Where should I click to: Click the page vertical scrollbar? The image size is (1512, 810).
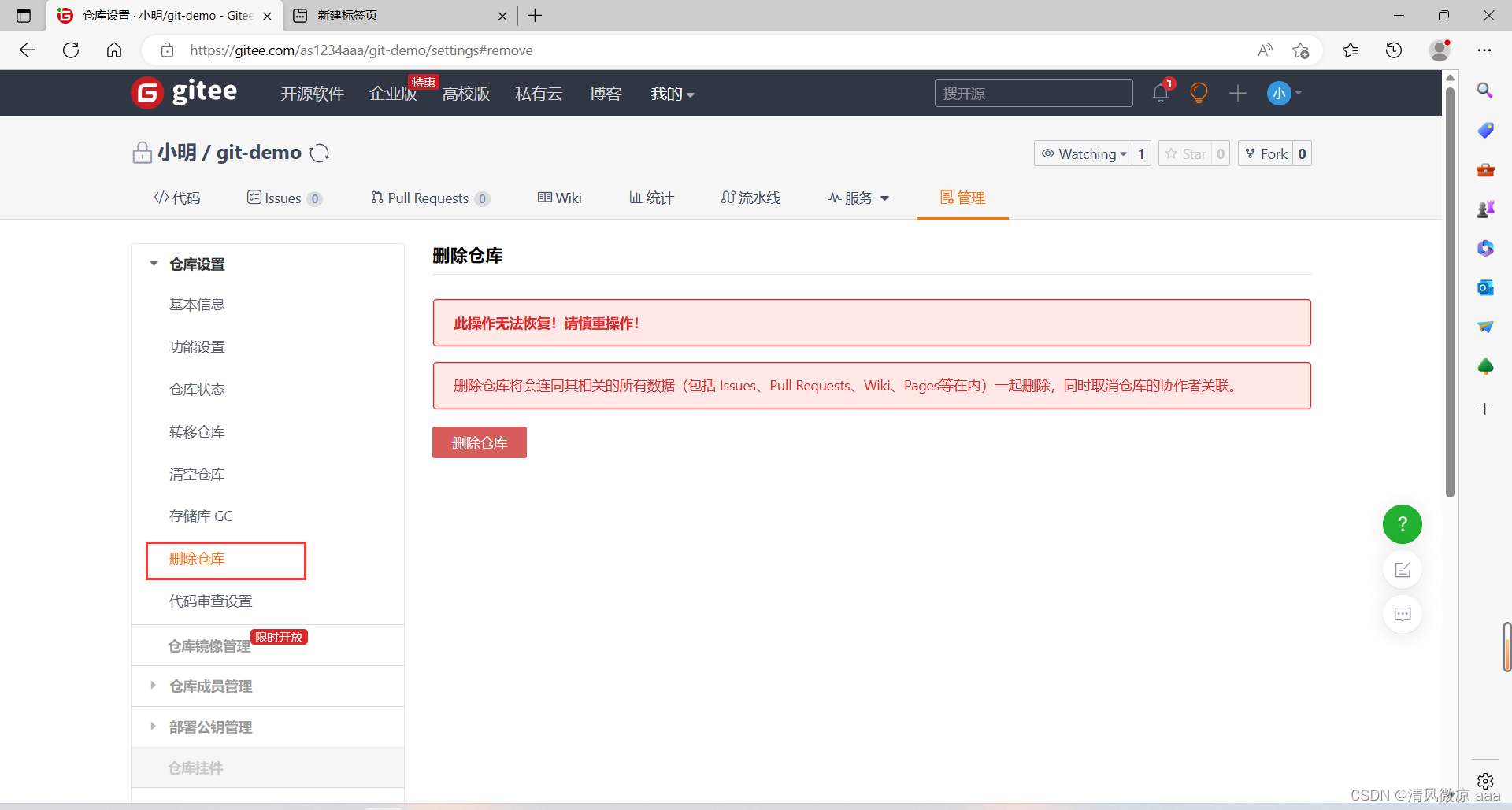coord(1450,291)
